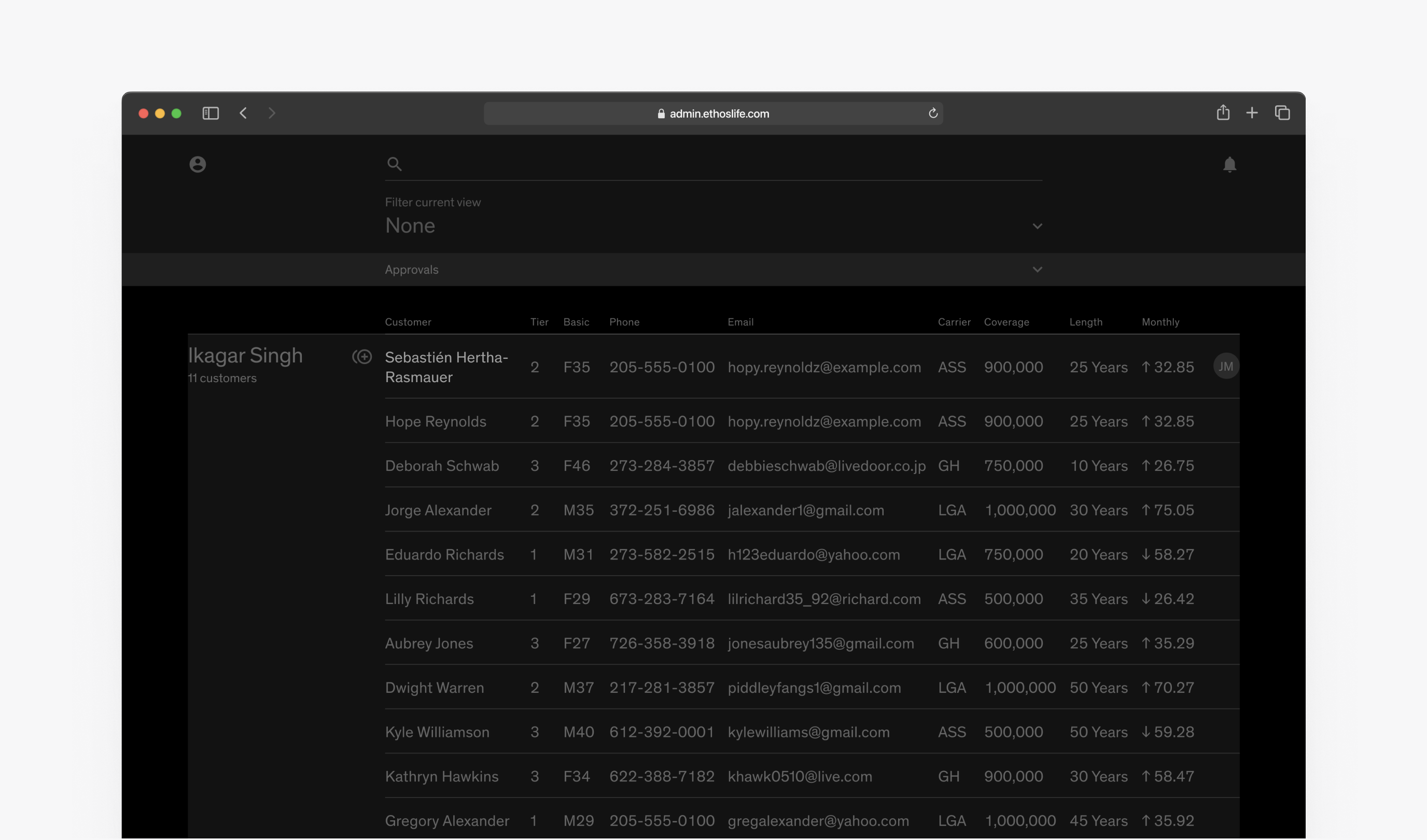Open the Filter current view dropdown
Screen dimensions: 1427x840
point(1037,226)
